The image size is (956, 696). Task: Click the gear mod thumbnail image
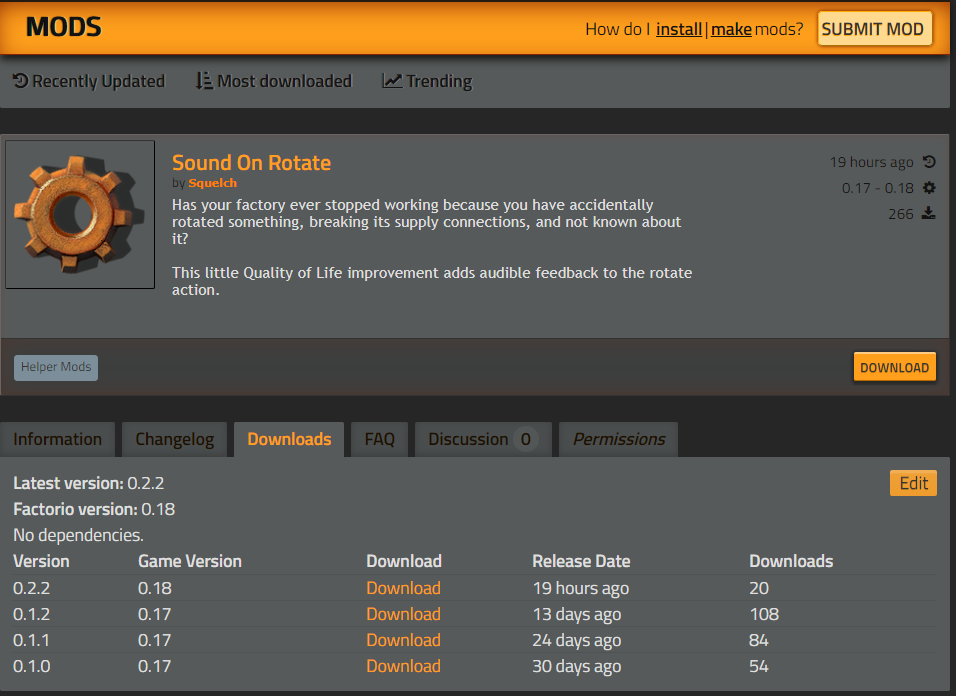tap(80, 215)
